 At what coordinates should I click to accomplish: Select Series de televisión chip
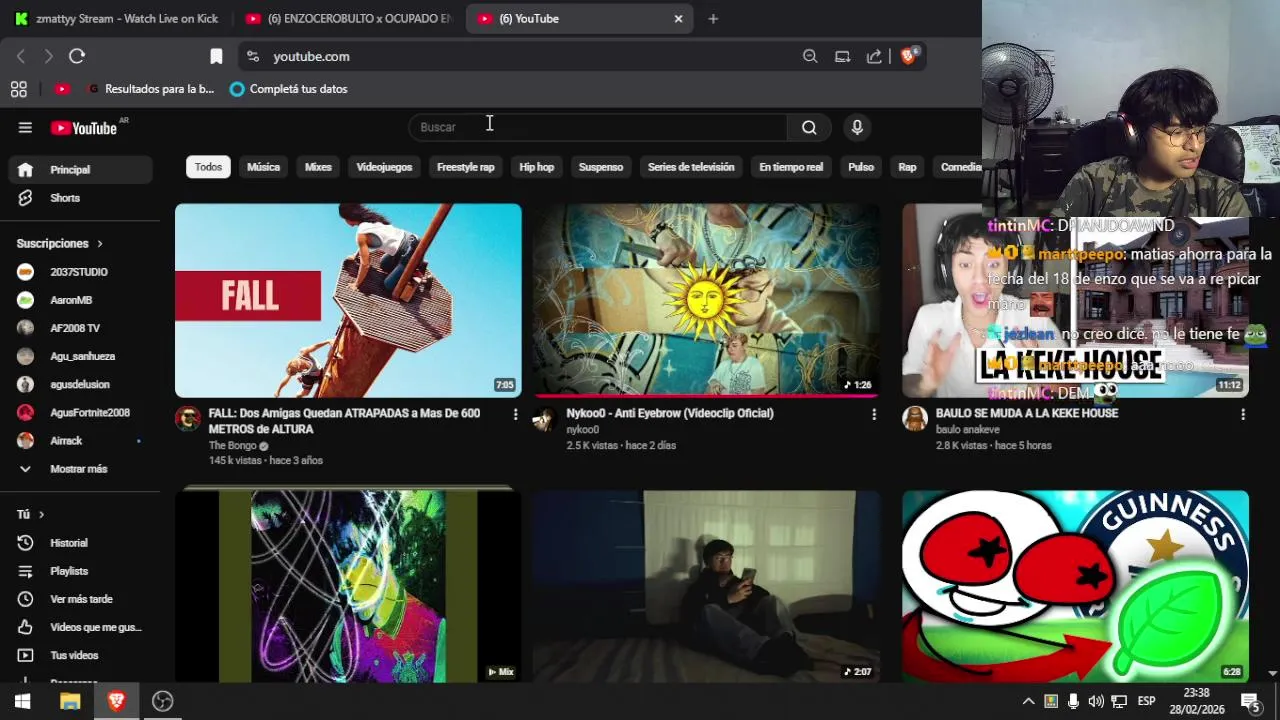tap(691, 167)
